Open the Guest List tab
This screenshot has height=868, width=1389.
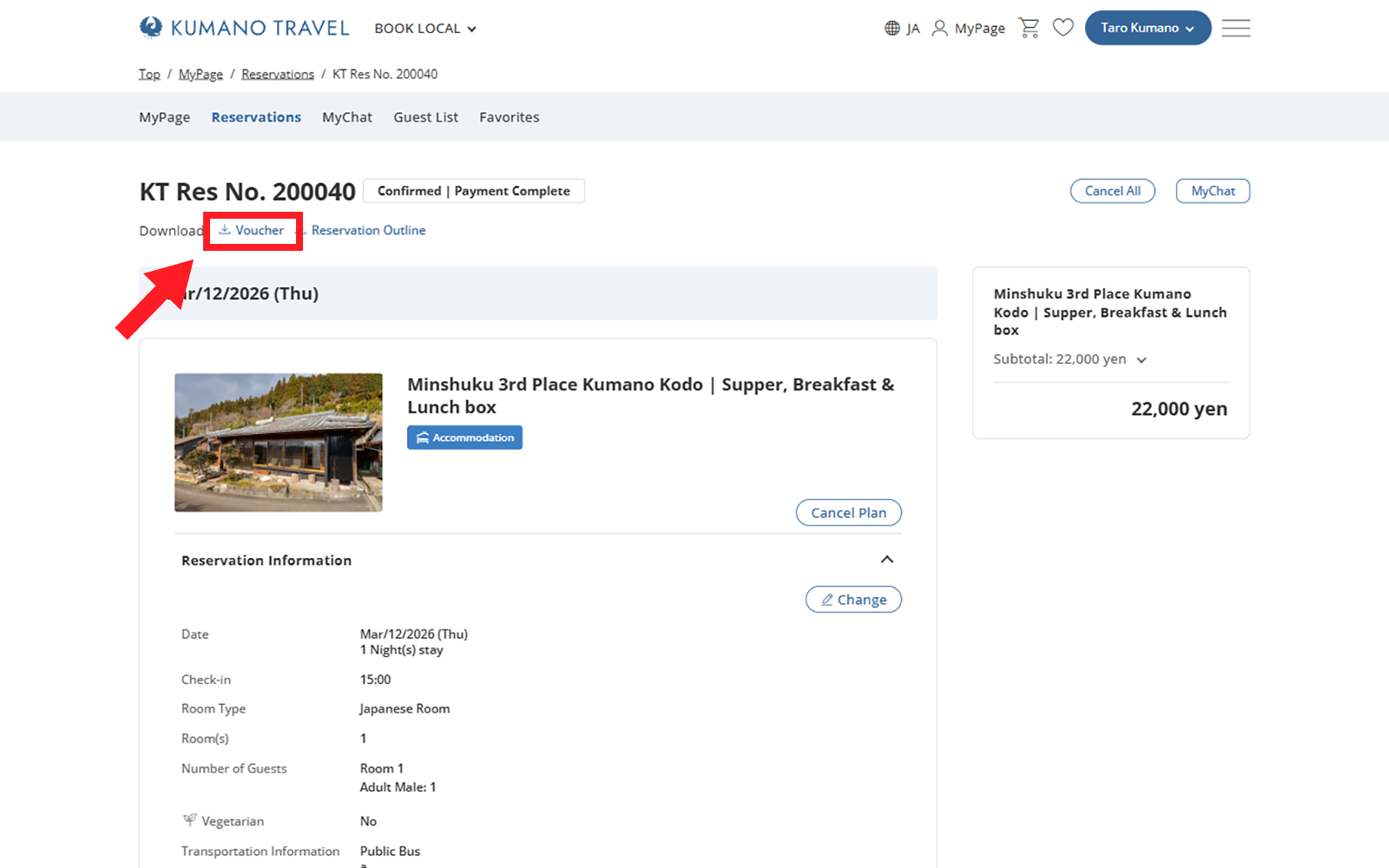(x=425, y=117)
